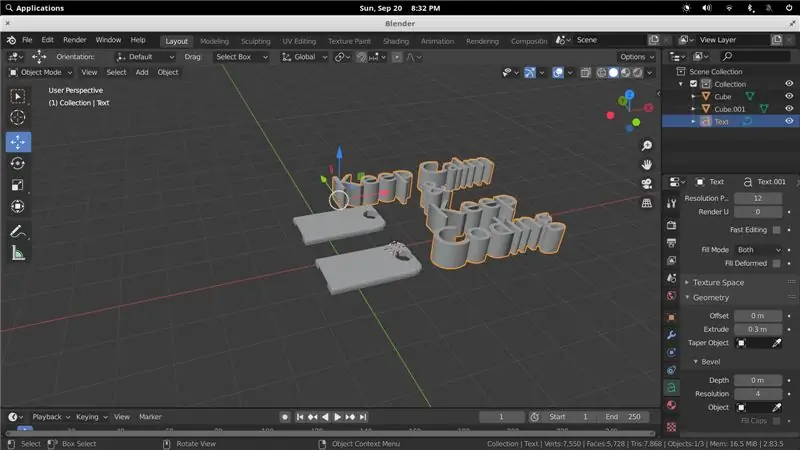Open Orientation Default dropdown
The width and height of the screenshot is (800, 450).
pos(145,57)
